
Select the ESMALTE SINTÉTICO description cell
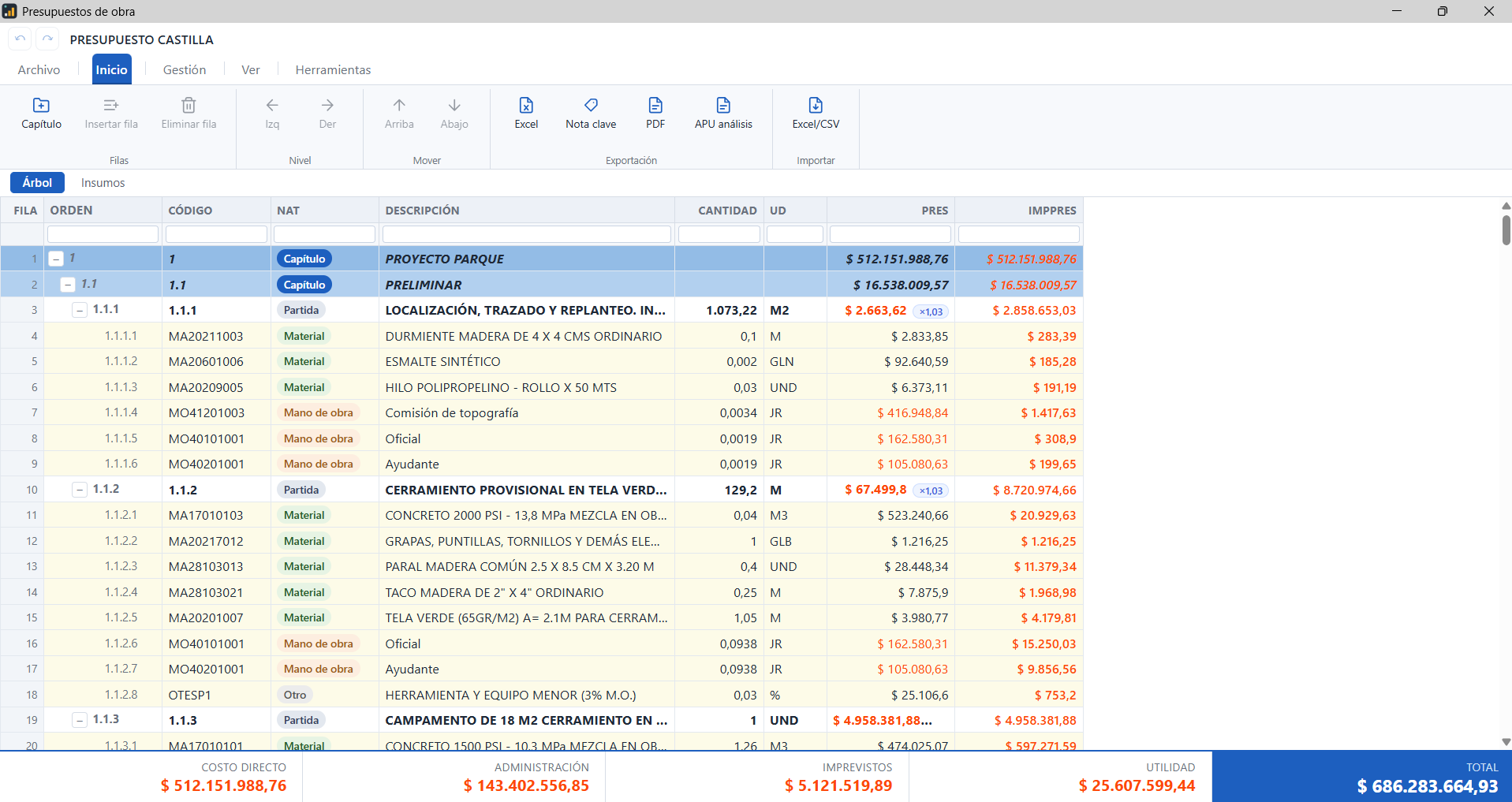526,361
